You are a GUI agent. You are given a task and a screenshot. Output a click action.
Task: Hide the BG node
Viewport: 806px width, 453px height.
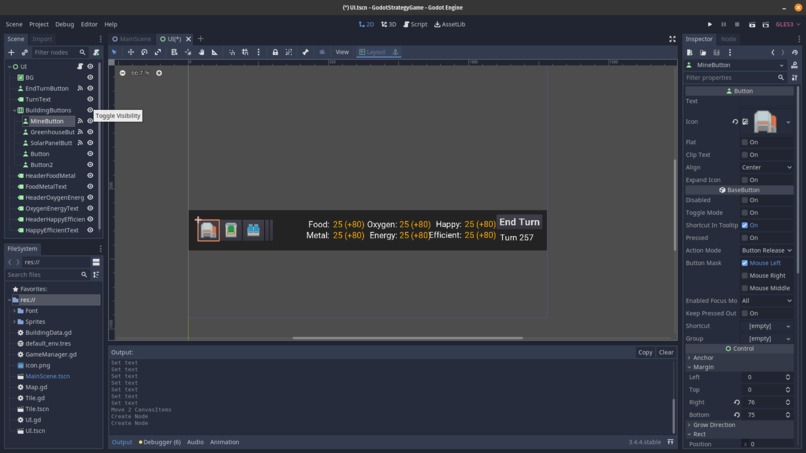tap(90, 78)
